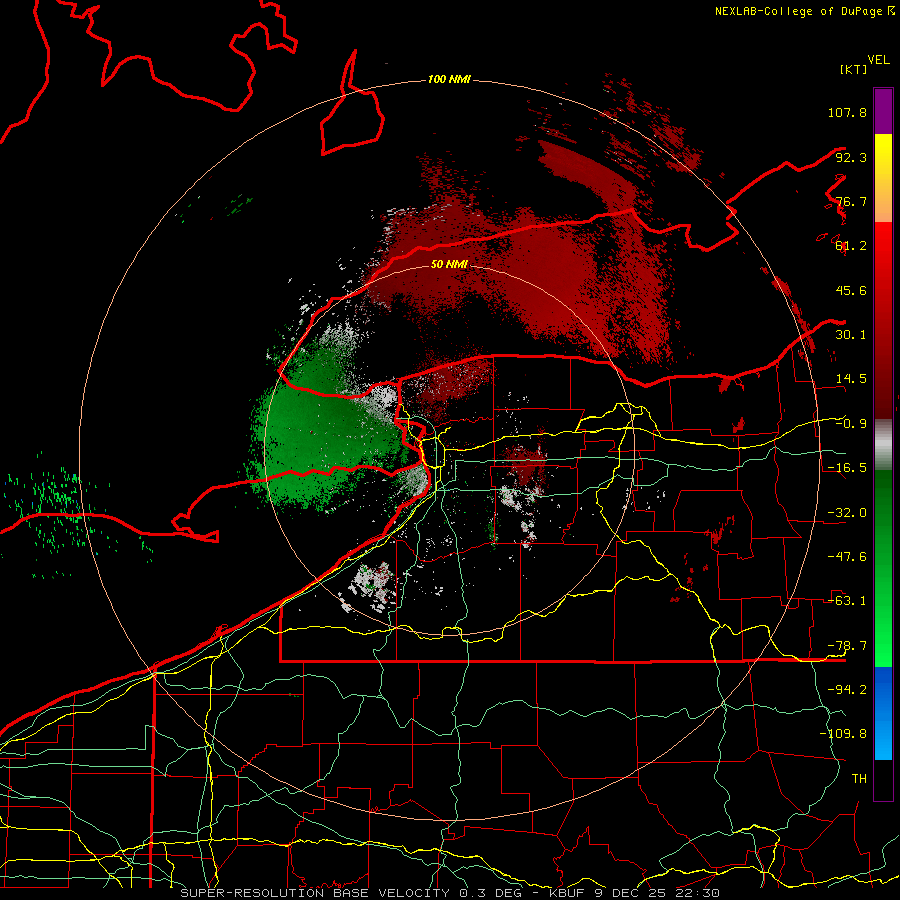Click the [KT] units label
900x900 pixels.
click(x=854, y=69)
